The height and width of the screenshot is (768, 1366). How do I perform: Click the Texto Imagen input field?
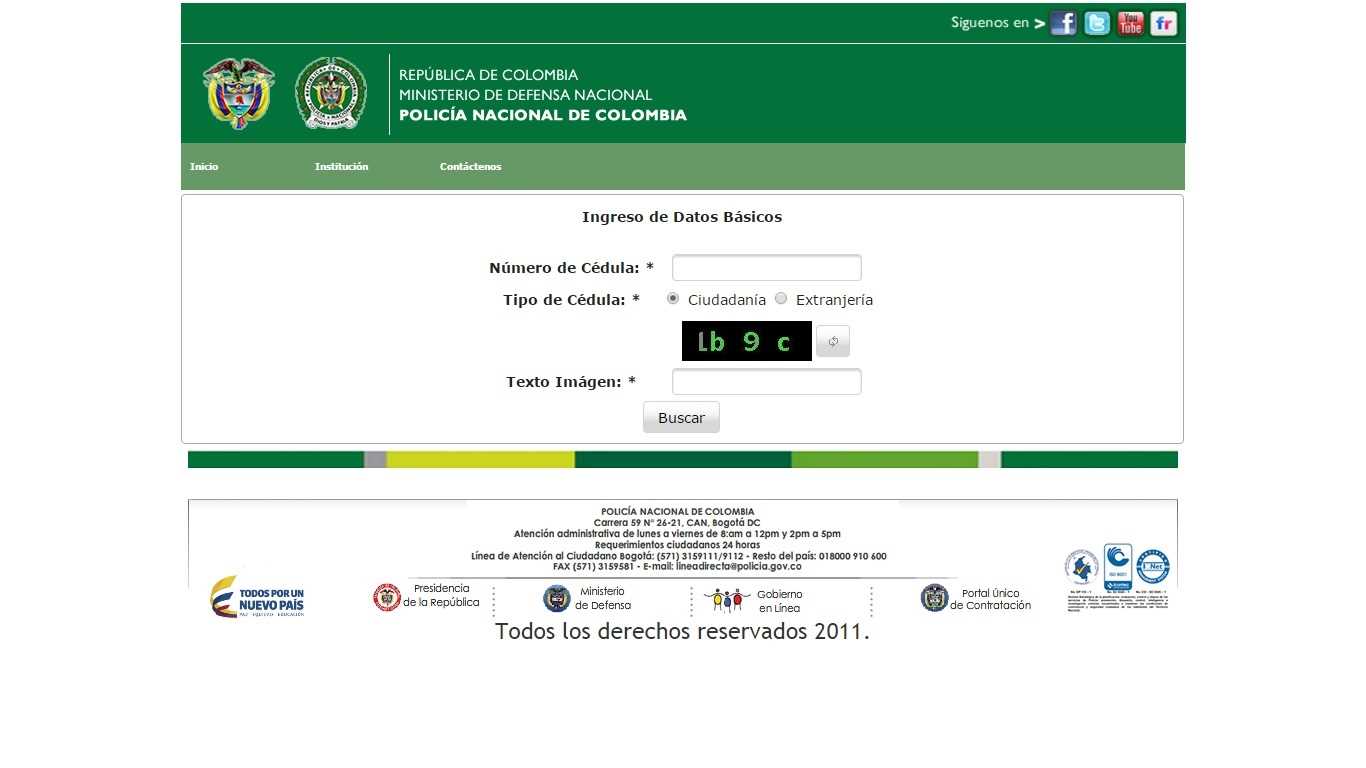tap(766, 382)
